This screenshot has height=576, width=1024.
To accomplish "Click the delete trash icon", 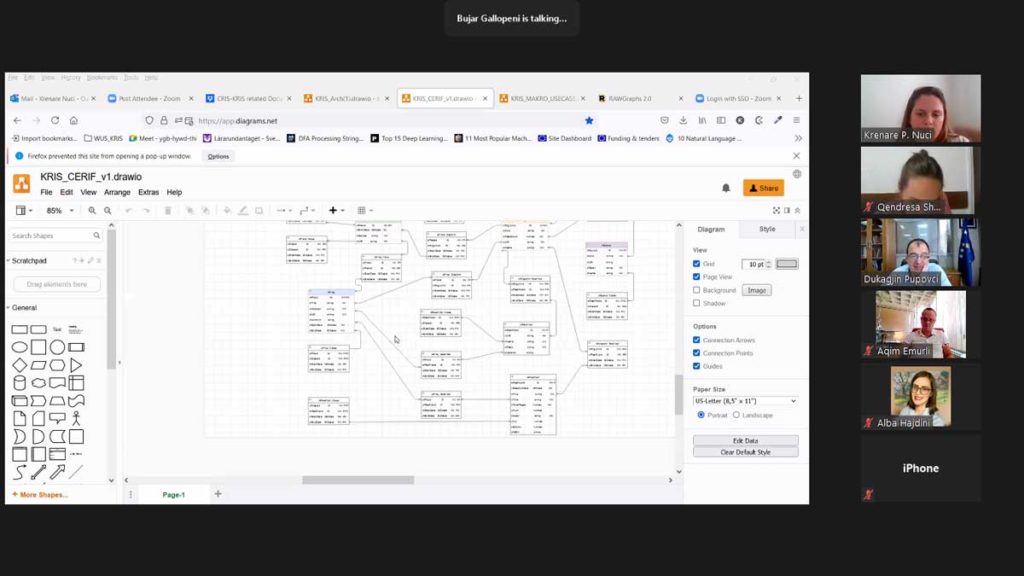I will pyautogui.click(x=168, y=210).
